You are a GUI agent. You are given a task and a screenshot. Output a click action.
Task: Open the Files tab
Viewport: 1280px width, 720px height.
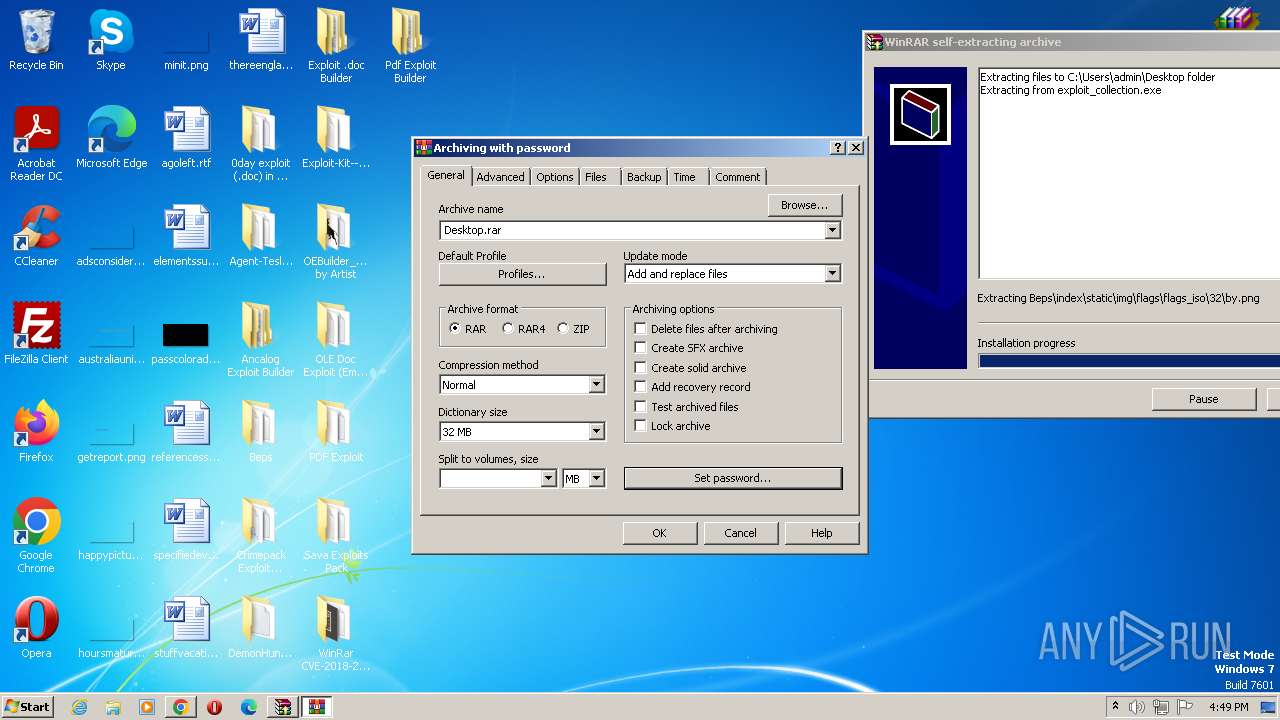tap(596, 177)
